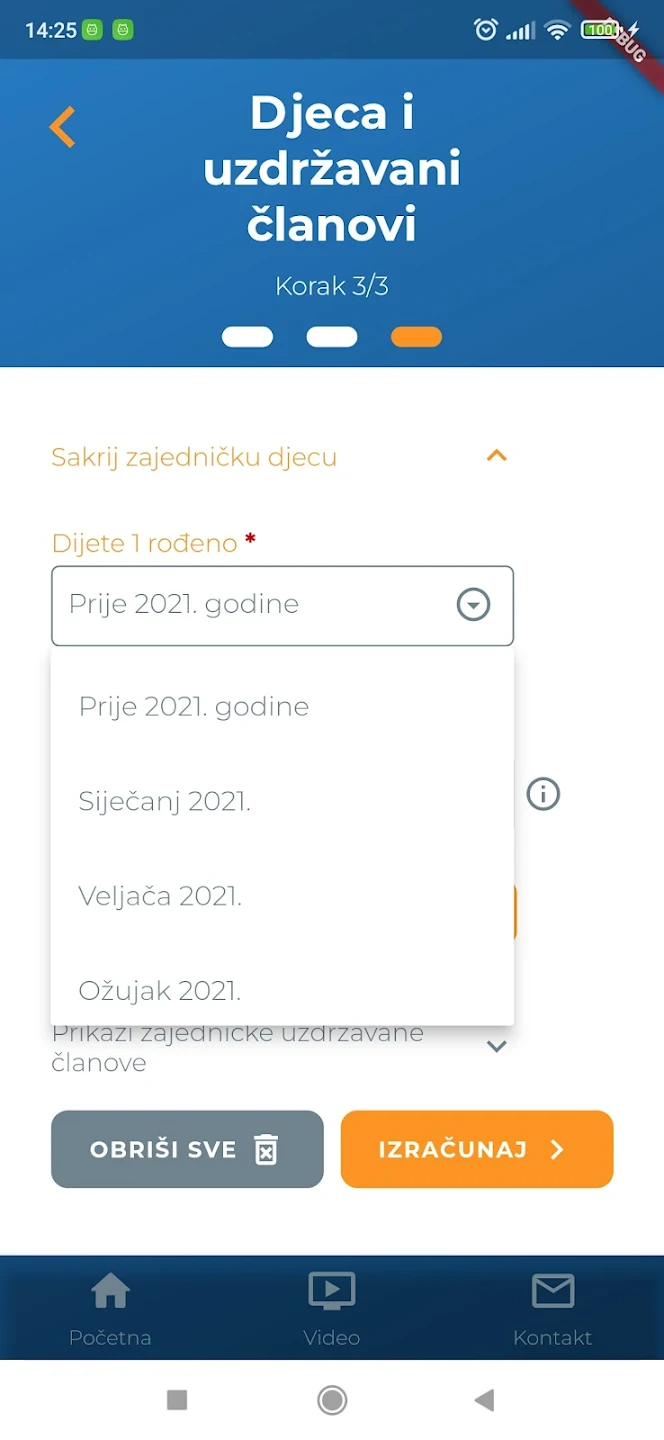The height and width of the screenshot is (1440, 664).
Task: Tap the trash icon on Obriši sve
Action: coord(265,1149)
